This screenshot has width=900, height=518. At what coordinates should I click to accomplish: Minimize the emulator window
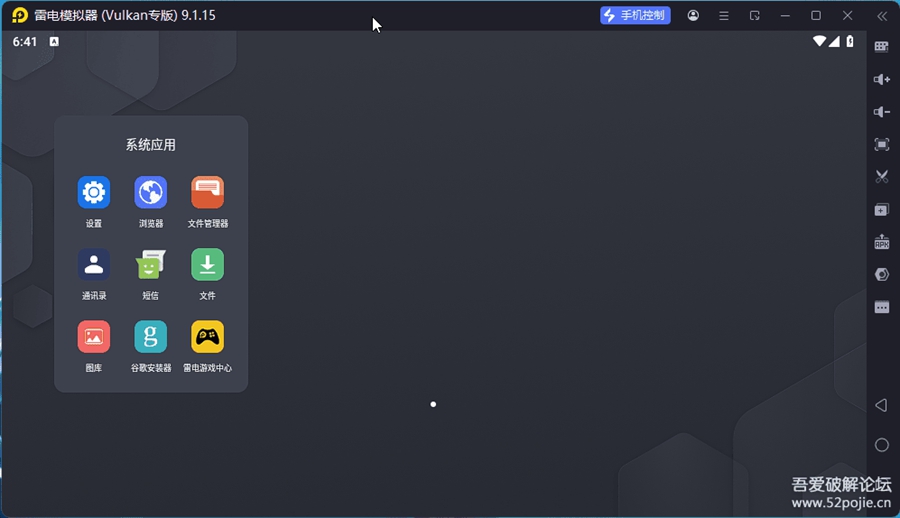tap(785, 16)
